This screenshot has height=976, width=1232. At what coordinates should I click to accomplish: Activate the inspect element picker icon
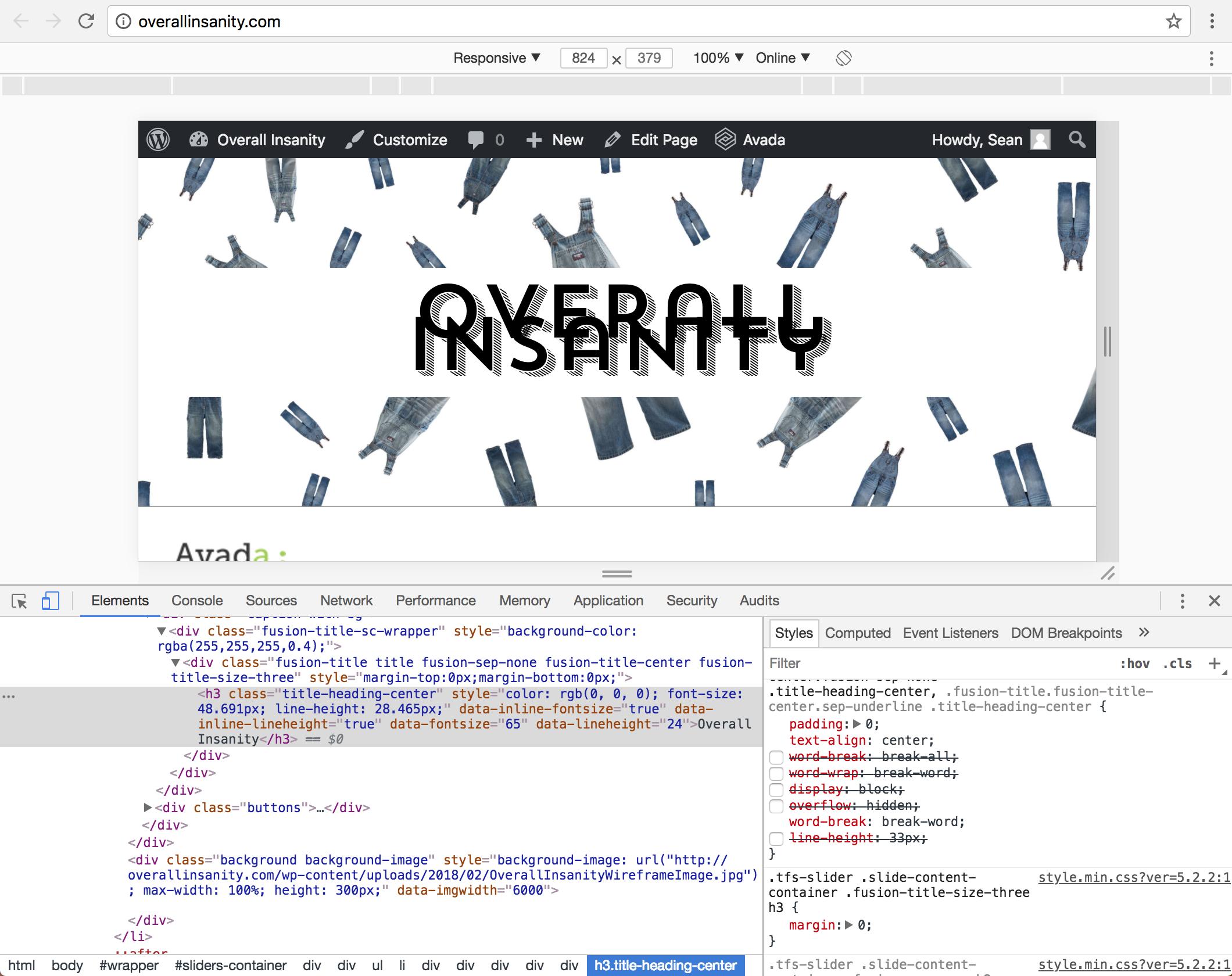coord(19,601)
